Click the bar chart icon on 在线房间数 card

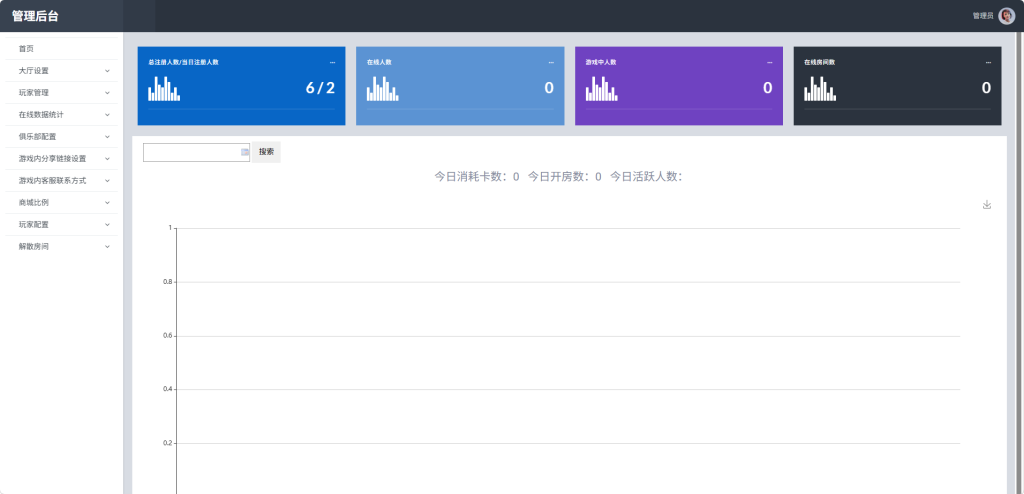point(820,88)
